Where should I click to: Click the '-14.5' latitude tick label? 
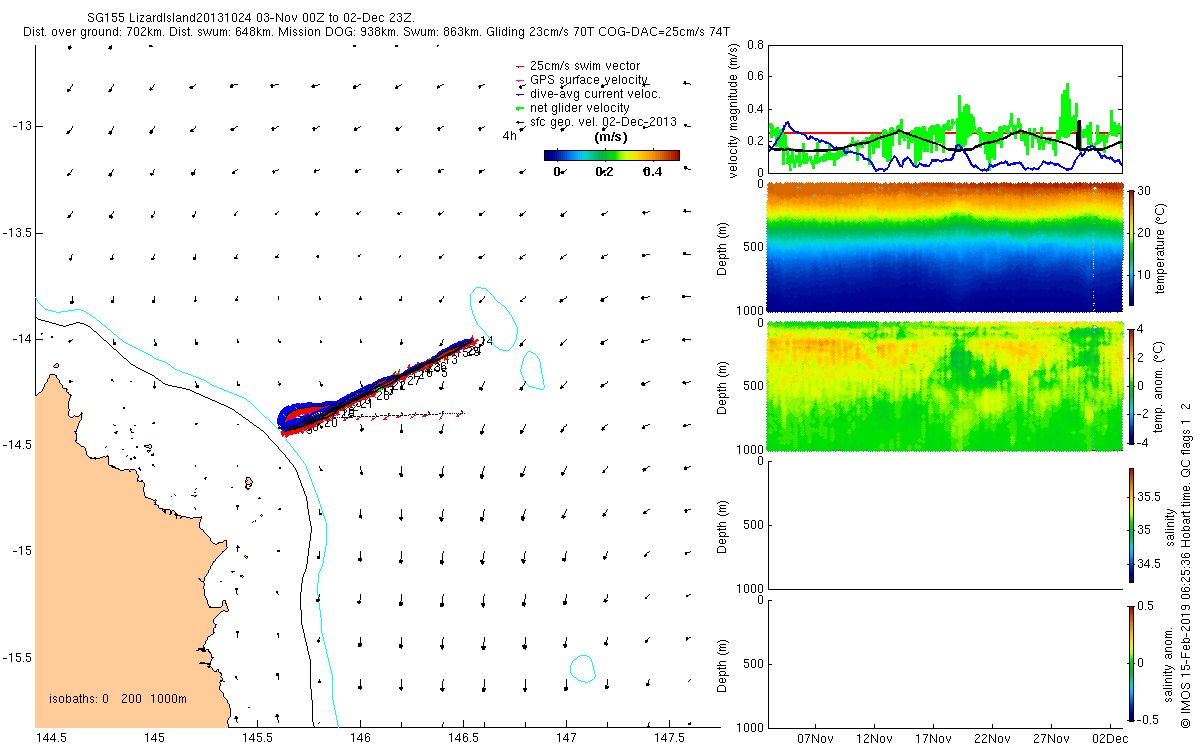coord(17,444)
